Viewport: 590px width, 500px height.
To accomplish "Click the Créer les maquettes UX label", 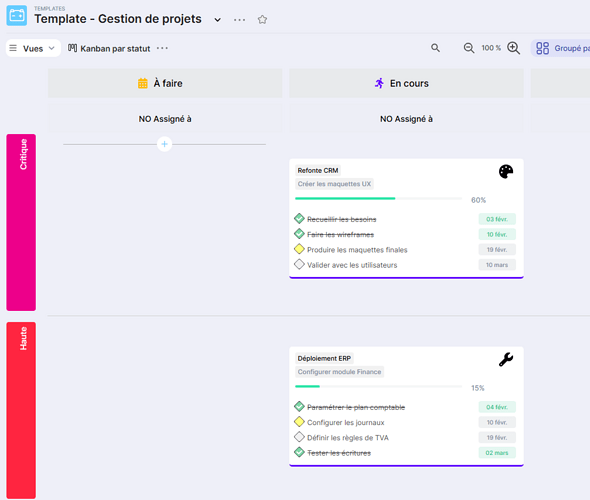I will (x=334, y=184).
